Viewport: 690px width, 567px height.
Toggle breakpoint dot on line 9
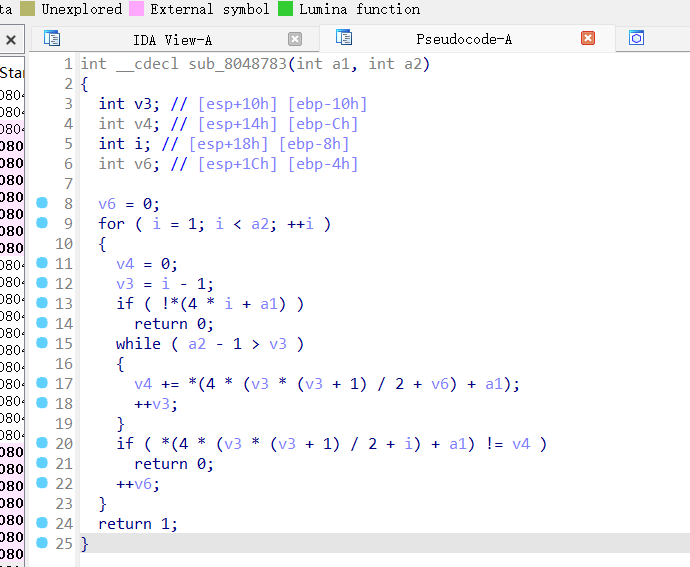tap(42, 223)
